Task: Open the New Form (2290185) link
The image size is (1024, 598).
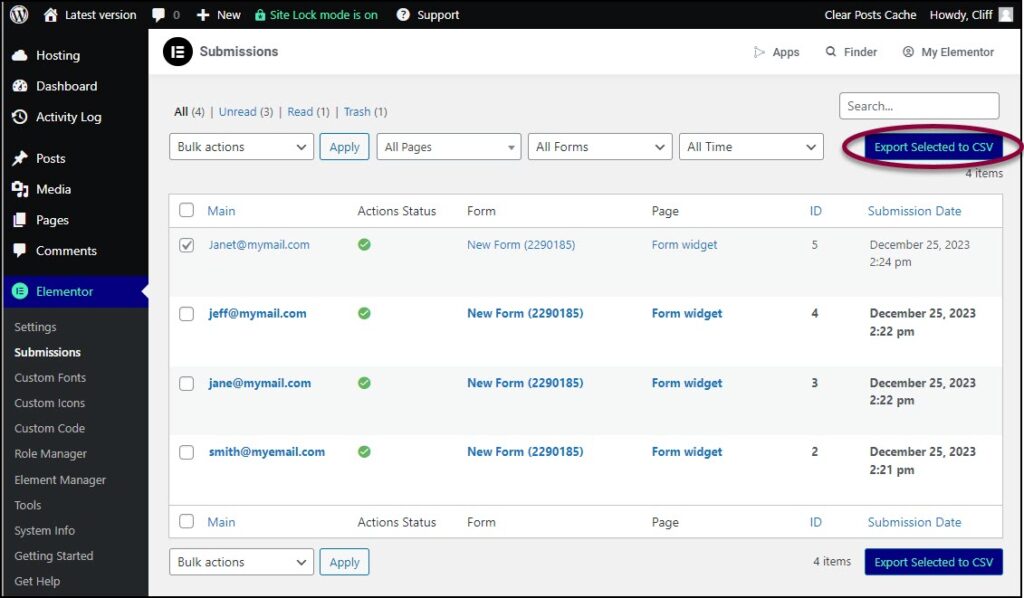Action: [x=521, y=244]
